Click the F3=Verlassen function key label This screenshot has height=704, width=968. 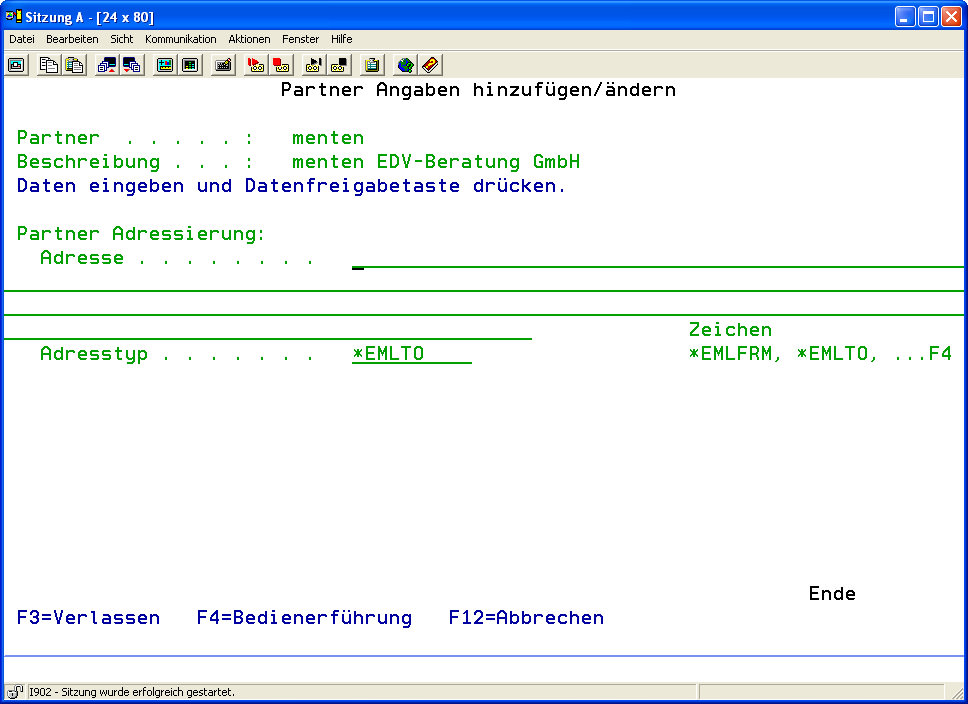[88, 618]
